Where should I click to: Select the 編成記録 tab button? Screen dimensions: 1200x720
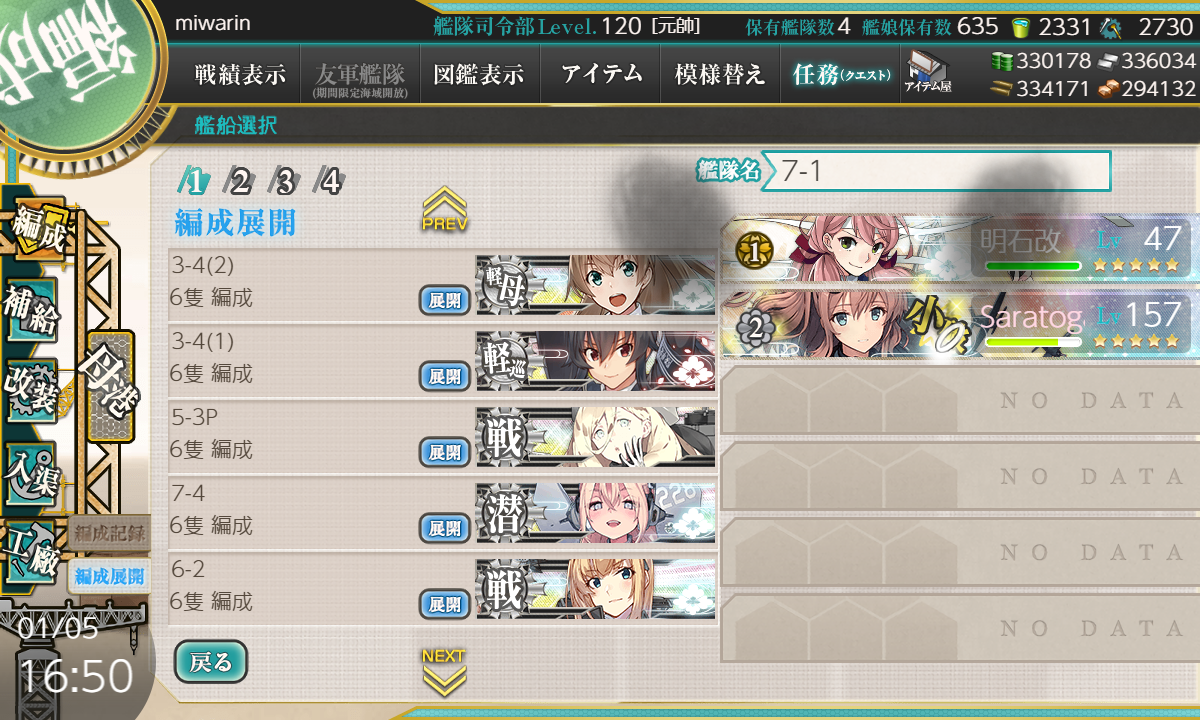110,534
